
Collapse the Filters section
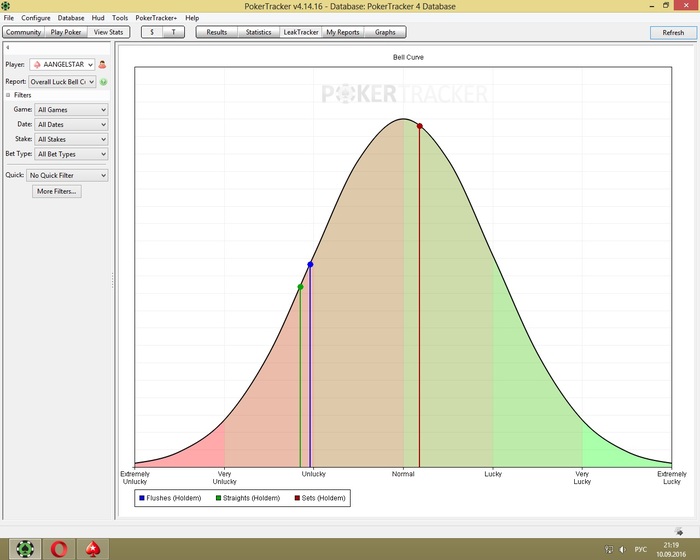[x=8, y=95]
